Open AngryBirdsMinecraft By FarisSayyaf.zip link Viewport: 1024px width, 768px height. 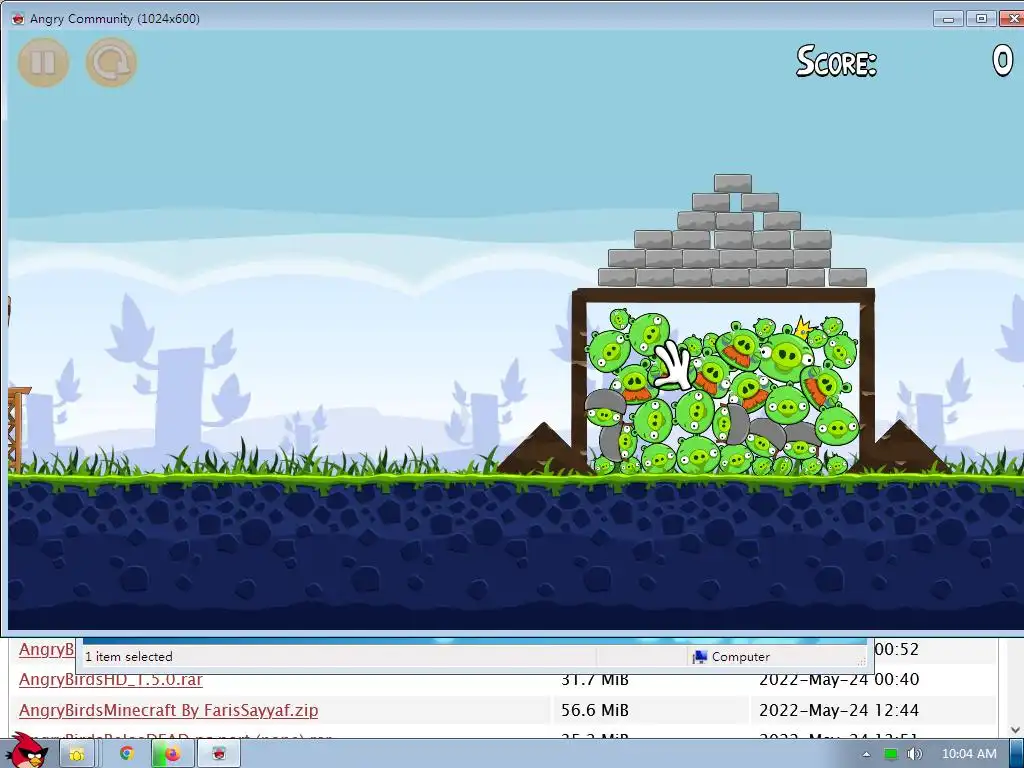pos(168,710)
